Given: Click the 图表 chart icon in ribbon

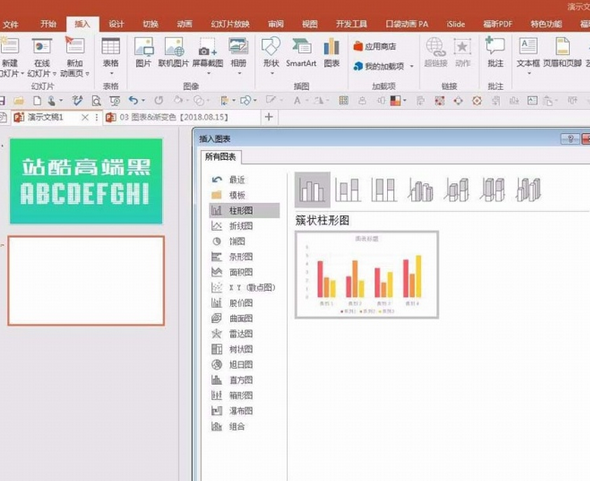Looking at the screenshot, I should [331, 53].
